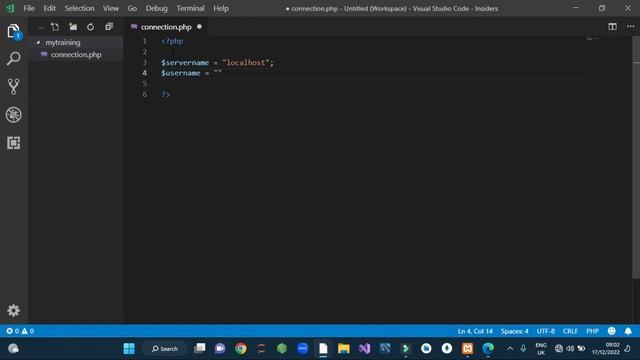
Task: Open Visual Studio from taskbar
Action: pyautogui.click(x=364, y=349)
